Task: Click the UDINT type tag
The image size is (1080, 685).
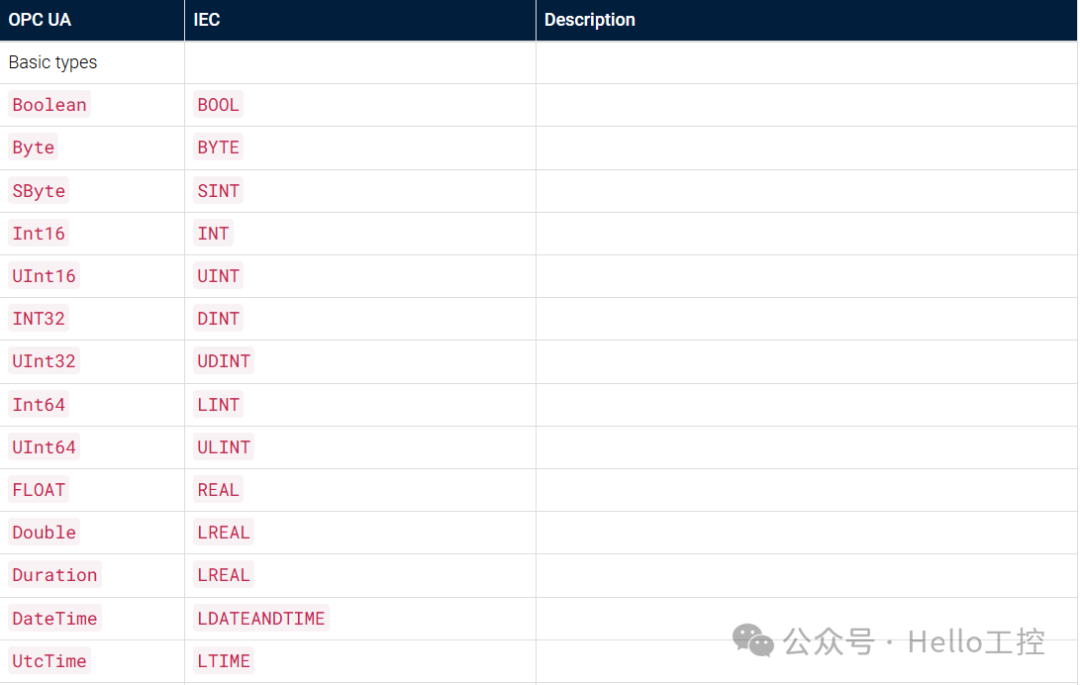Action: (224, 361)
